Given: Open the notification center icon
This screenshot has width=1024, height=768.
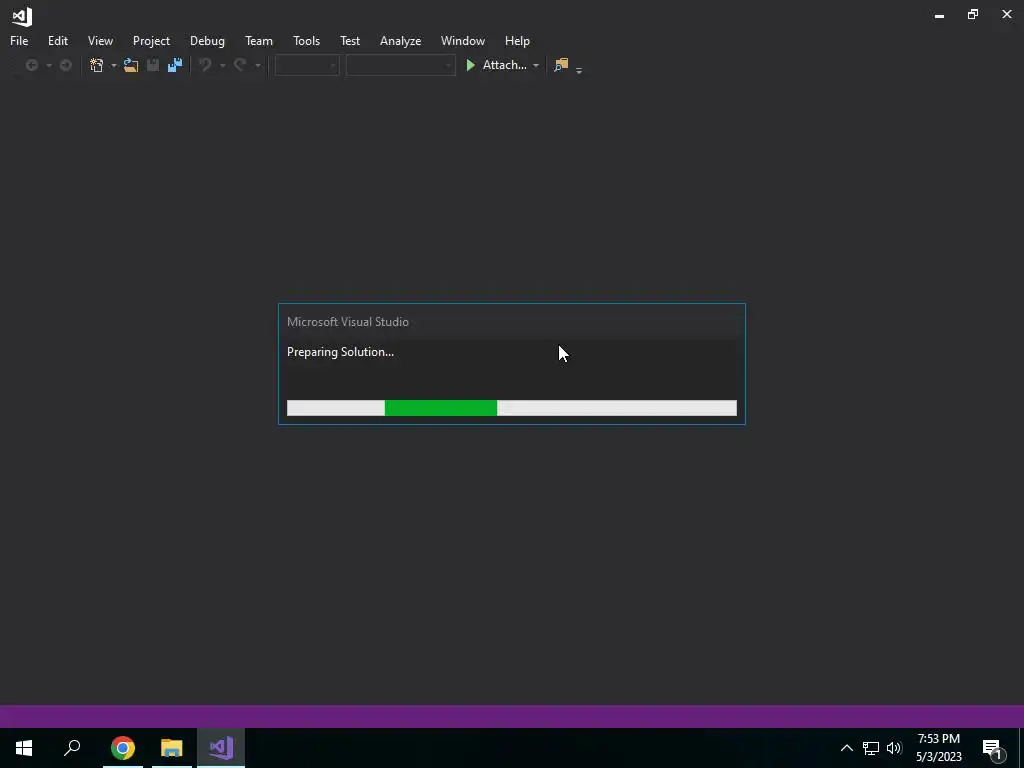Looking at the screenshot, I should tap(993, 748).
